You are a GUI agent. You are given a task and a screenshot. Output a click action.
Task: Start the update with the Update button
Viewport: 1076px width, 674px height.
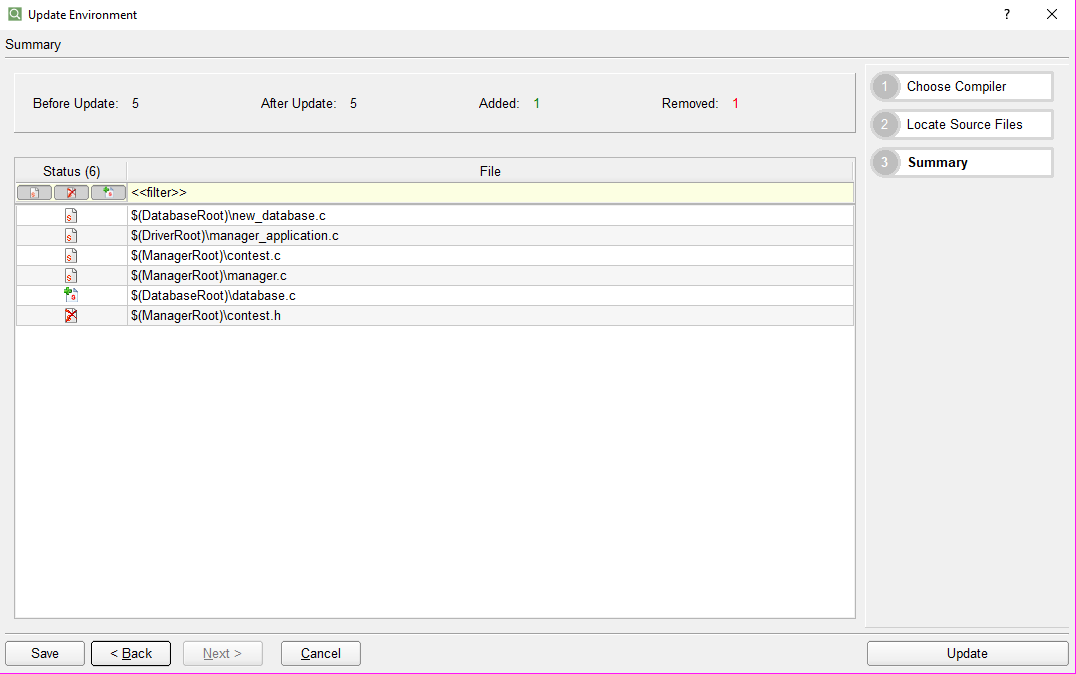coord(966,653)
